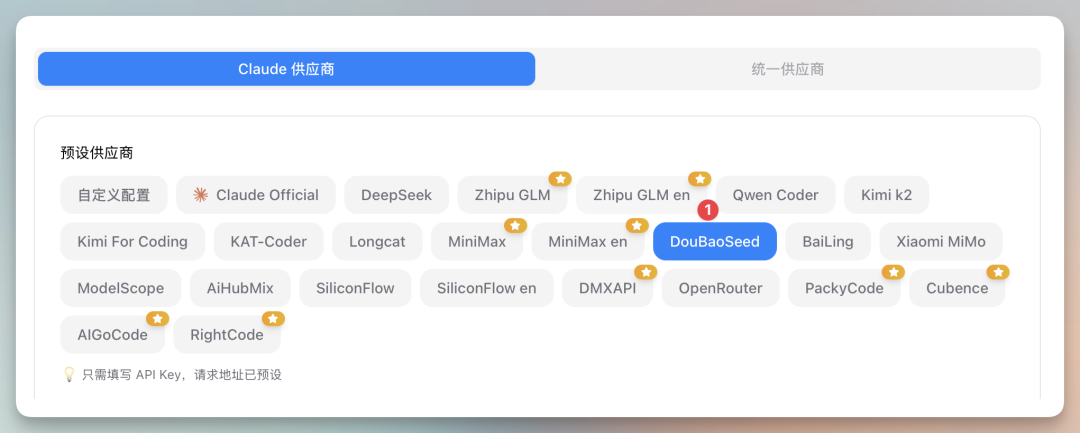Viewport: 1080px width, 433px height.
Task: Choose the PackyCode provider
Action: 844,288
